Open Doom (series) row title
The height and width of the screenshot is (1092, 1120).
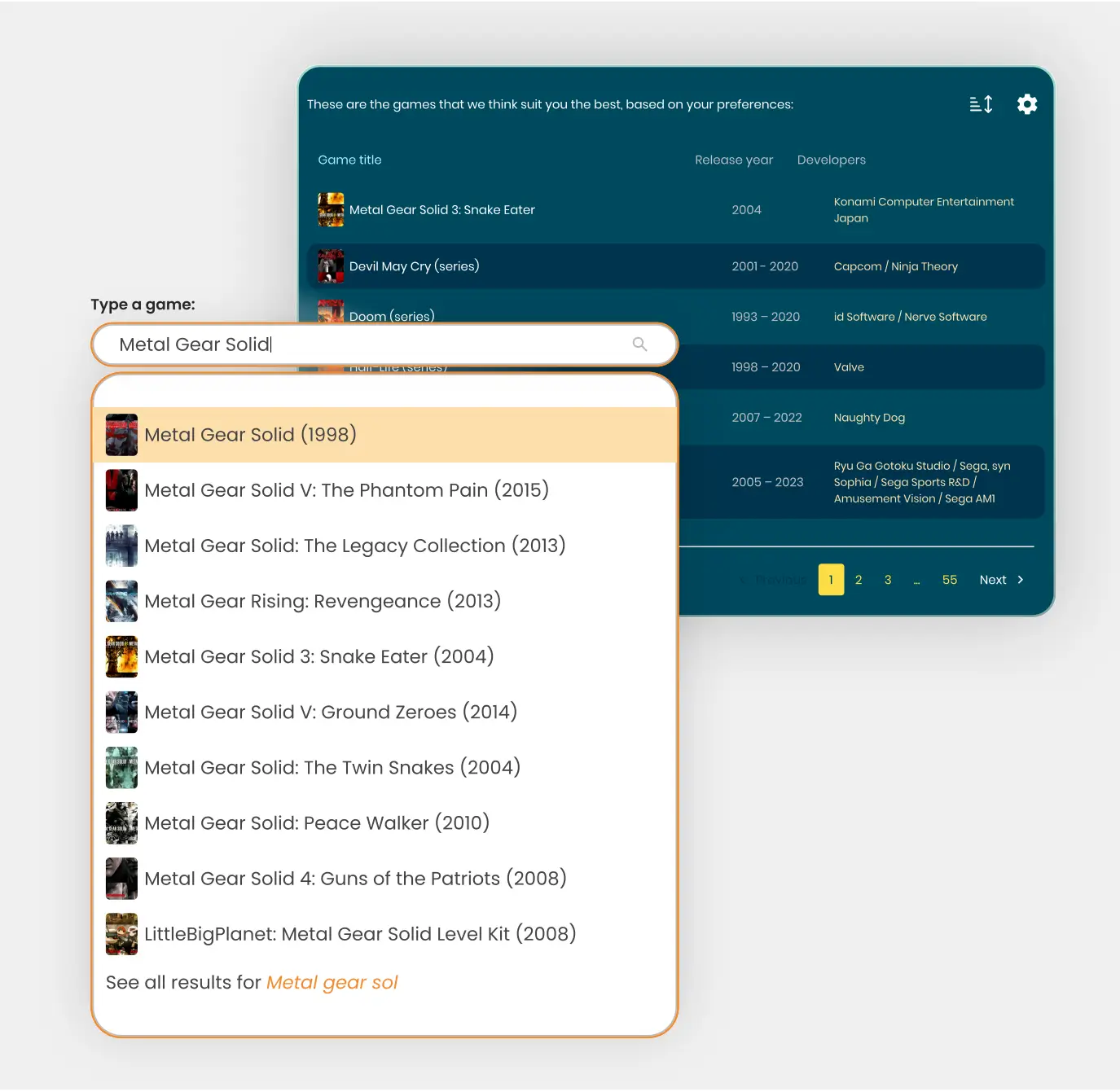coord(392,315)
